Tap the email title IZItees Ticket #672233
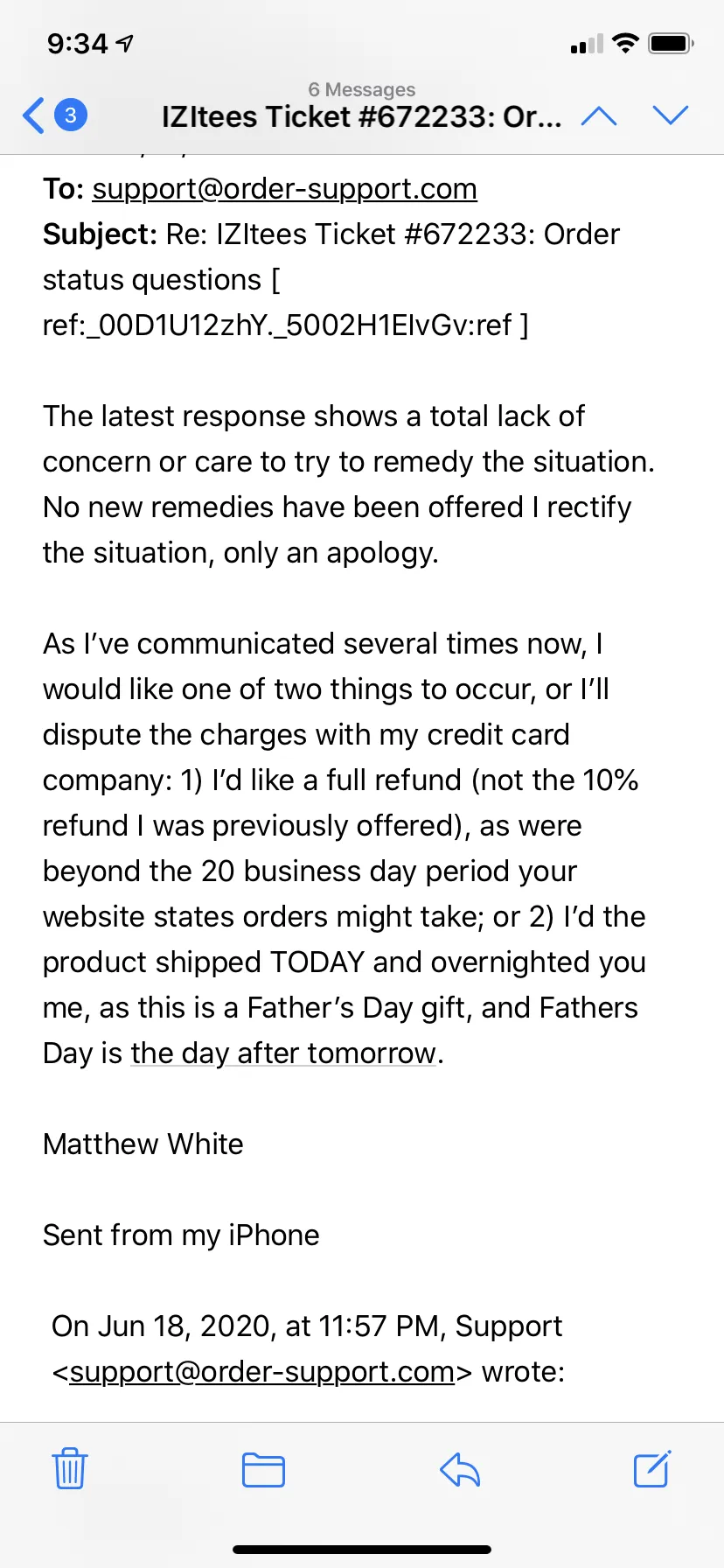724x1568 pixels. click(x=362, y=116)
